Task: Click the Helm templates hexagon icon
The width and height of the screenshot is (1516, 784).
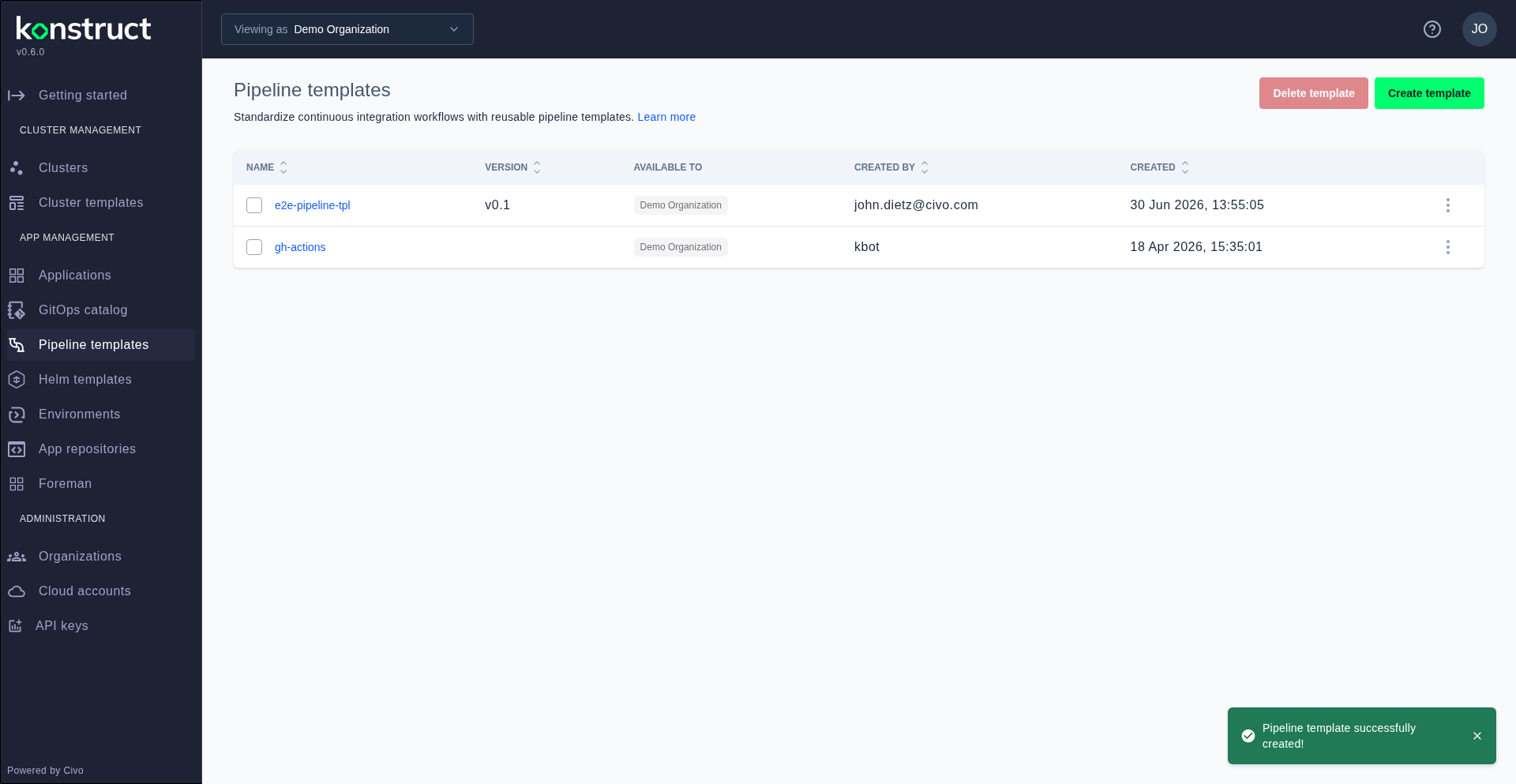Action: [x=17, y=380]
